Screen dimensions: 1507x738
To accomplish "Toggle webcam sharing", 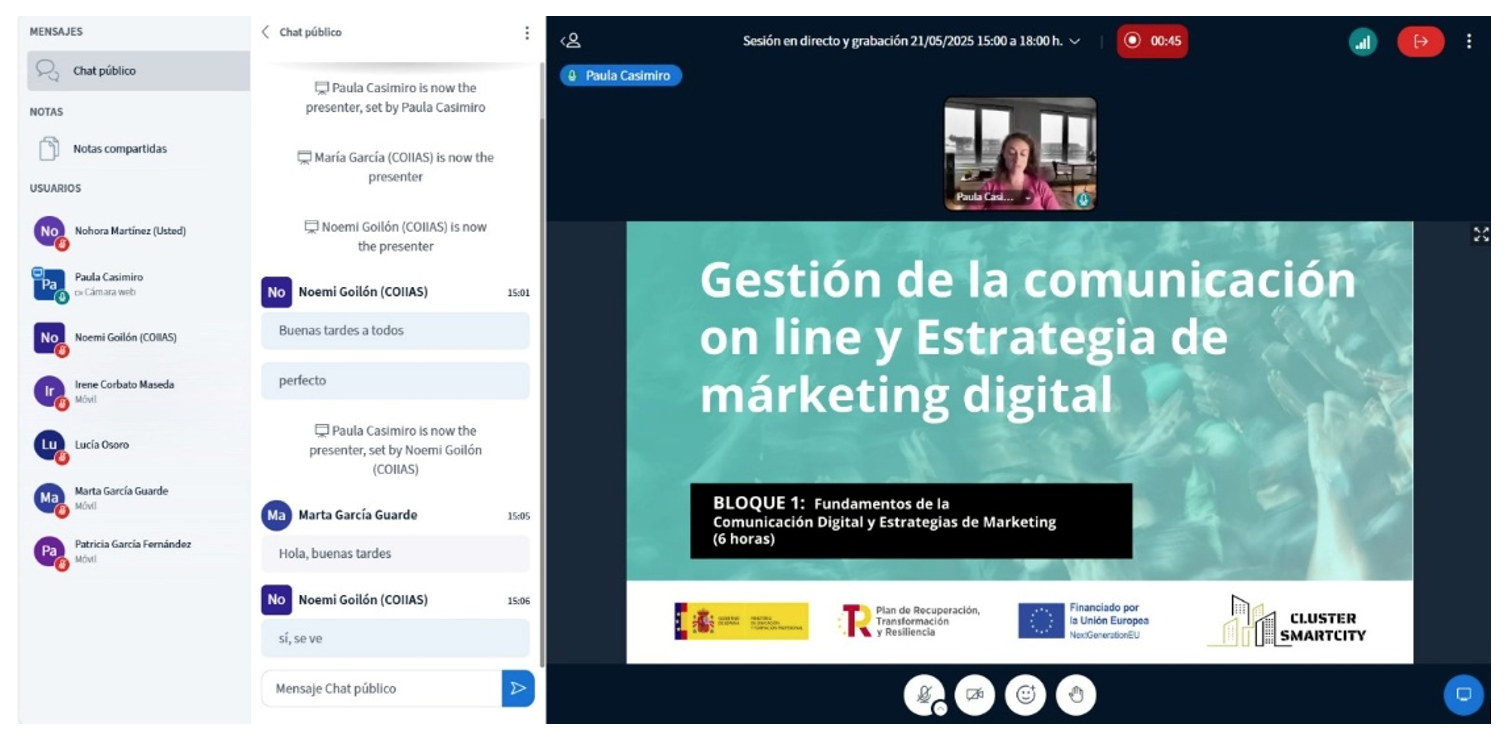I will [x=974, y=695].
